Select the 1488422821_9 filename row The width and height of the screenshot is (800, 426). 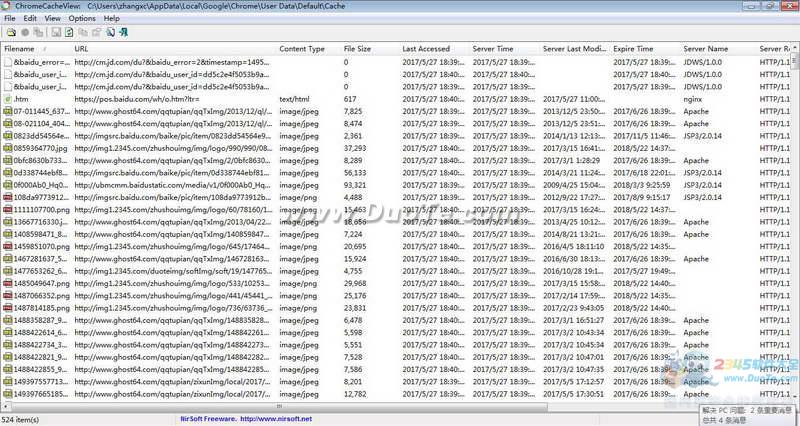pyautogui.click(x=41, y=357)
